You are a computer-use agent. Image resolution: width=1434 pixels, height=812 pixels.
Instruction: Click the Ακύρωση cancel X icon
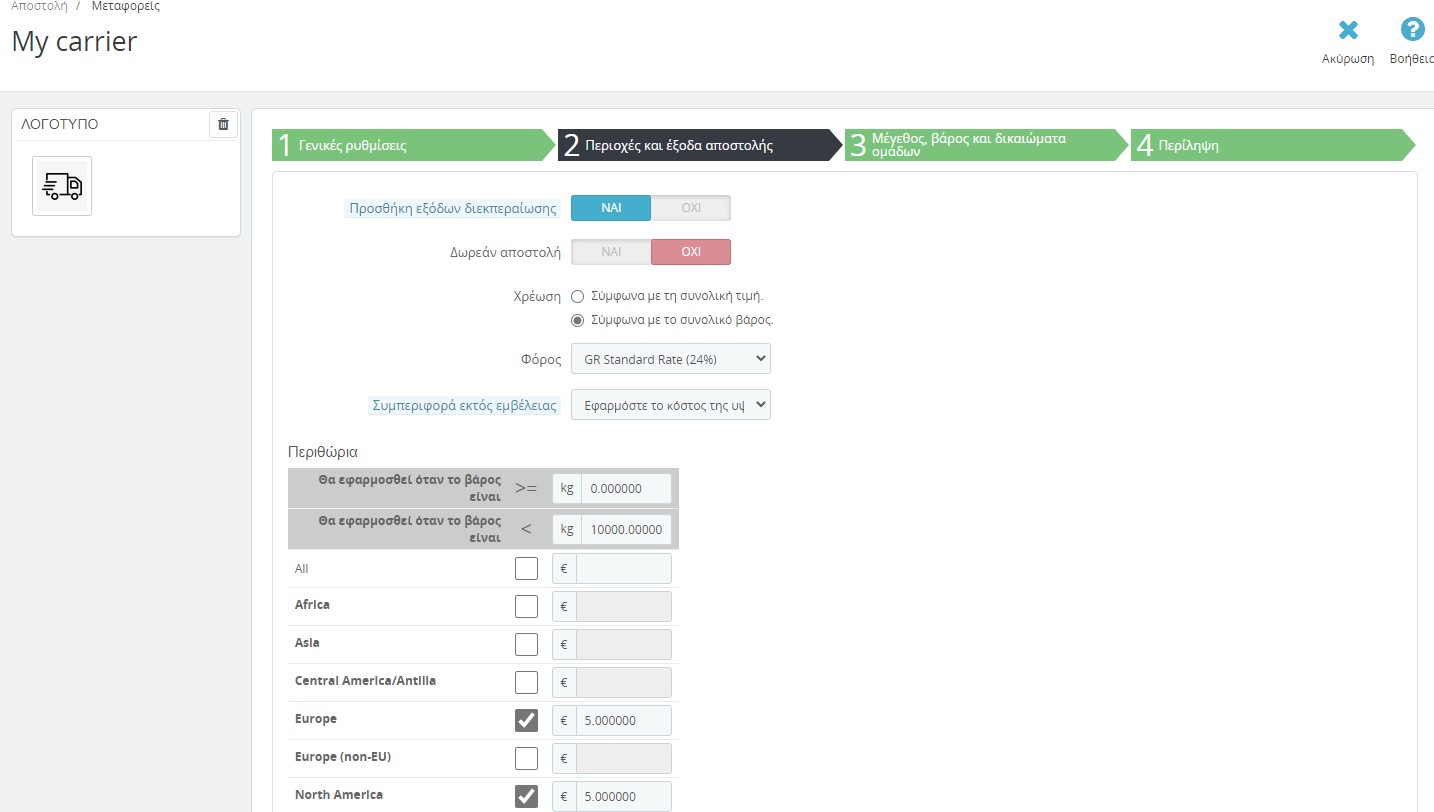pyautogui.click(x=1347, y=31)
